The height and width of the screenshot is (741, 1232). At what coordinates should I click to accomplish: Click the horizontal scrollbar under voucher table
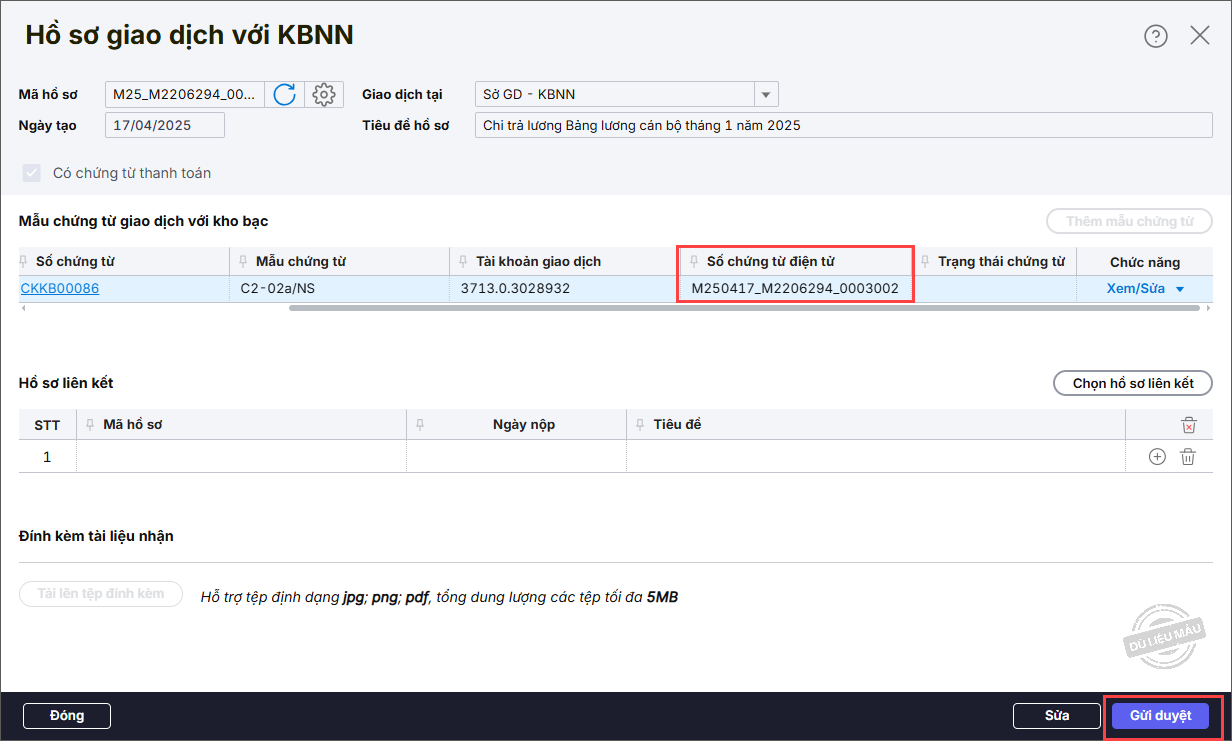pyautogui.click(x=743, y=308)
